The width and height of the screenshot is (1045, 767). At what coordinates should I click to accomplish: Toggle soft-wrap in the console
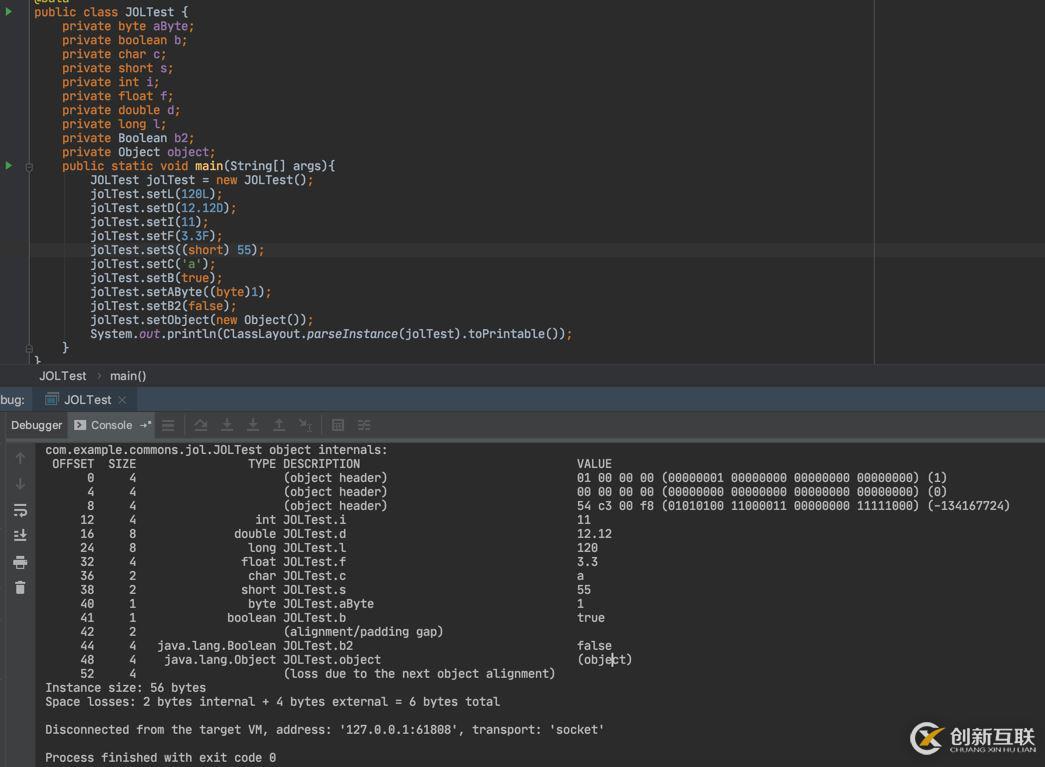point(20,510)
